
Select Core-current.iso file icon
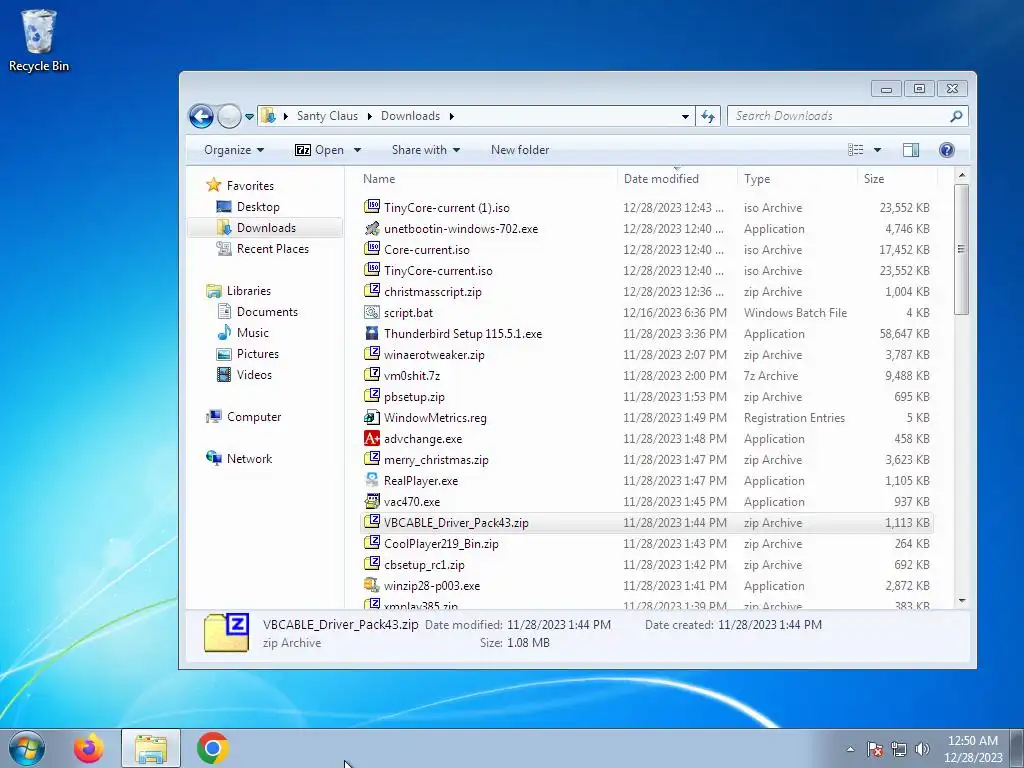[x=372, y=249]
